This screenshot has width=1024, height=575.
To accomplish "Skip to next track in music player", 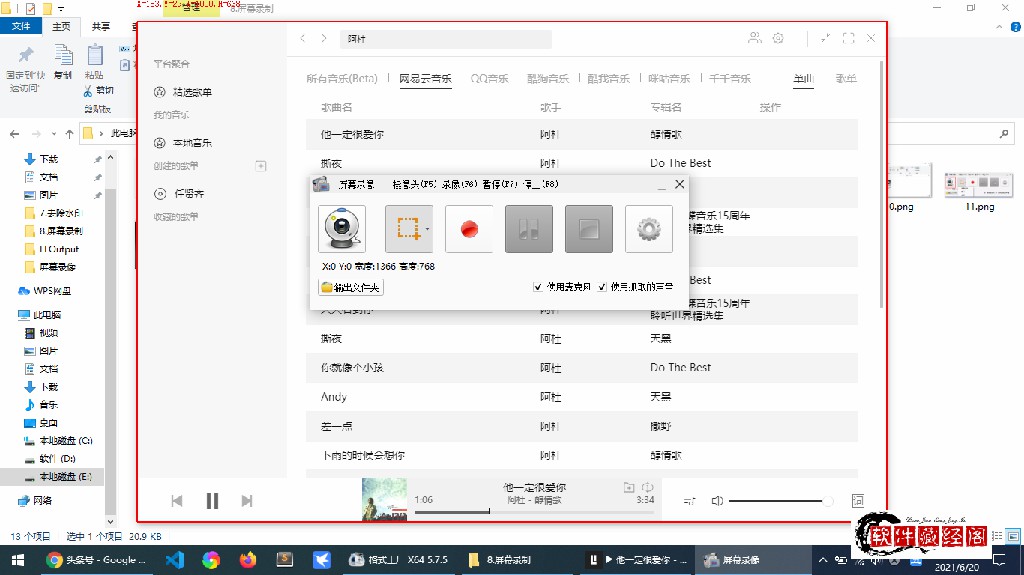I will point(246,501).
